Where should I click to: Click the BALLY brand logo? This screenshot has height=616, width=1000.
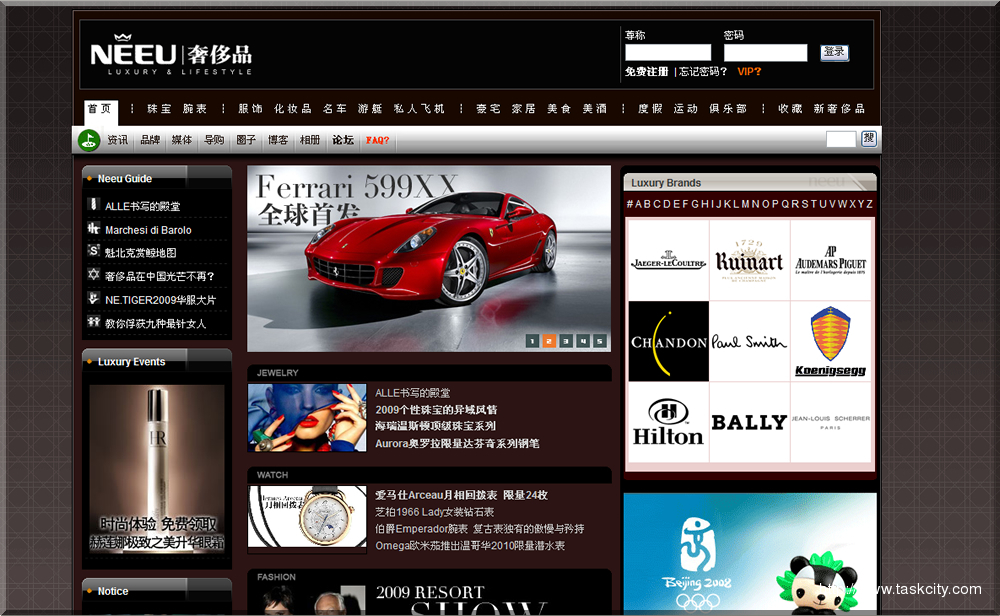click(749, 422)
